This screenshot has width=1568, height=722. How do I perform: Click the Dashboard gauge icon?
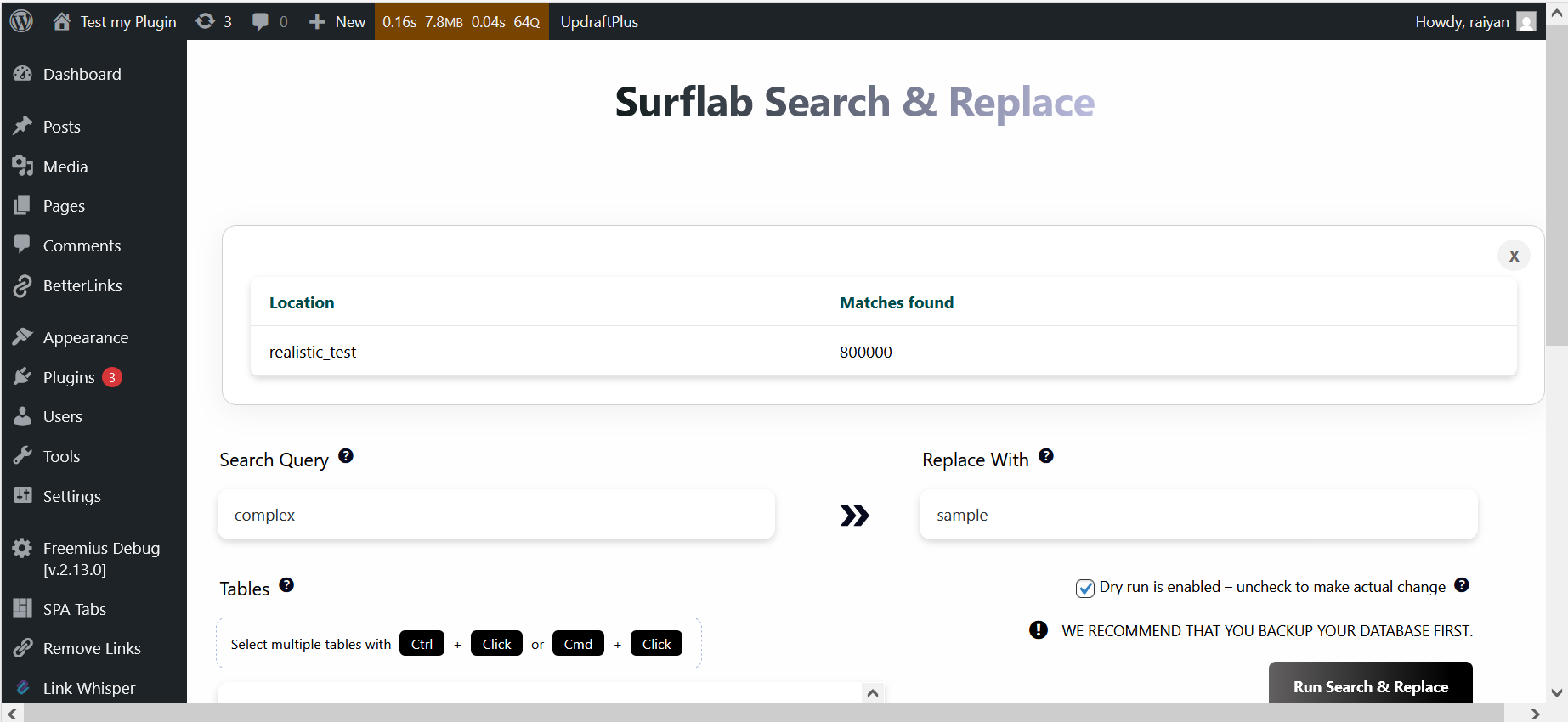[x=23, y=74]
